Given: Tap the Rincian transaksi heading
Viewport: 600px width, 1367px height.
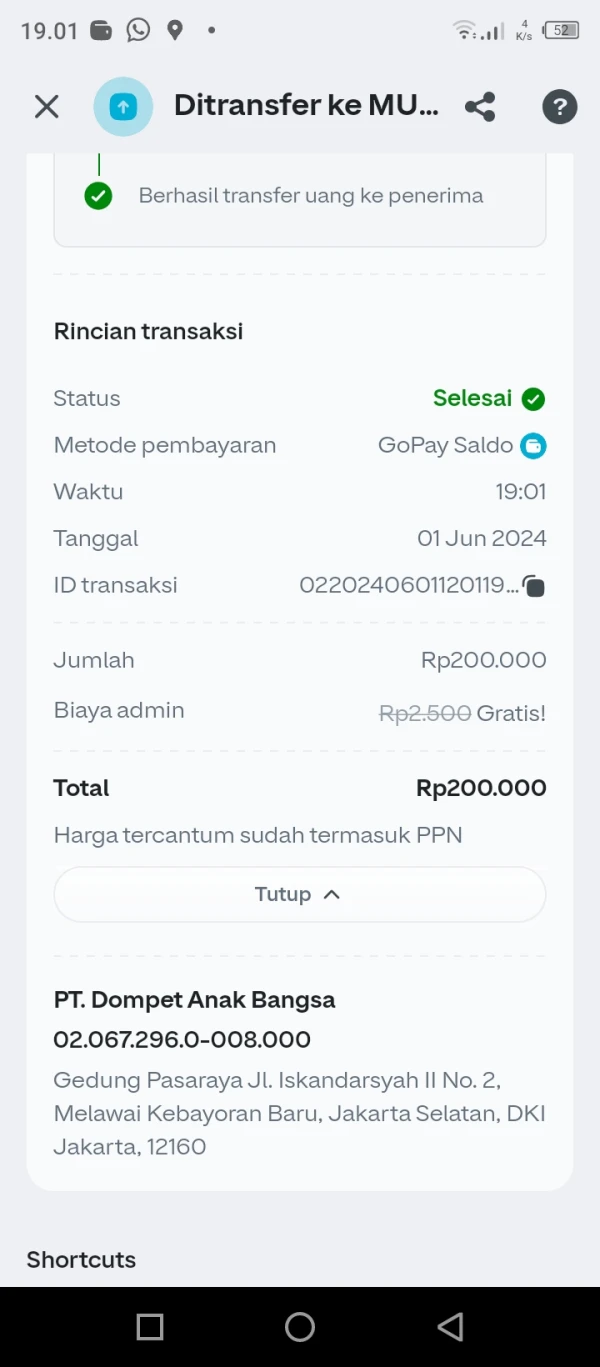Looking at the screenshot, I should click(x=148, y=331).
